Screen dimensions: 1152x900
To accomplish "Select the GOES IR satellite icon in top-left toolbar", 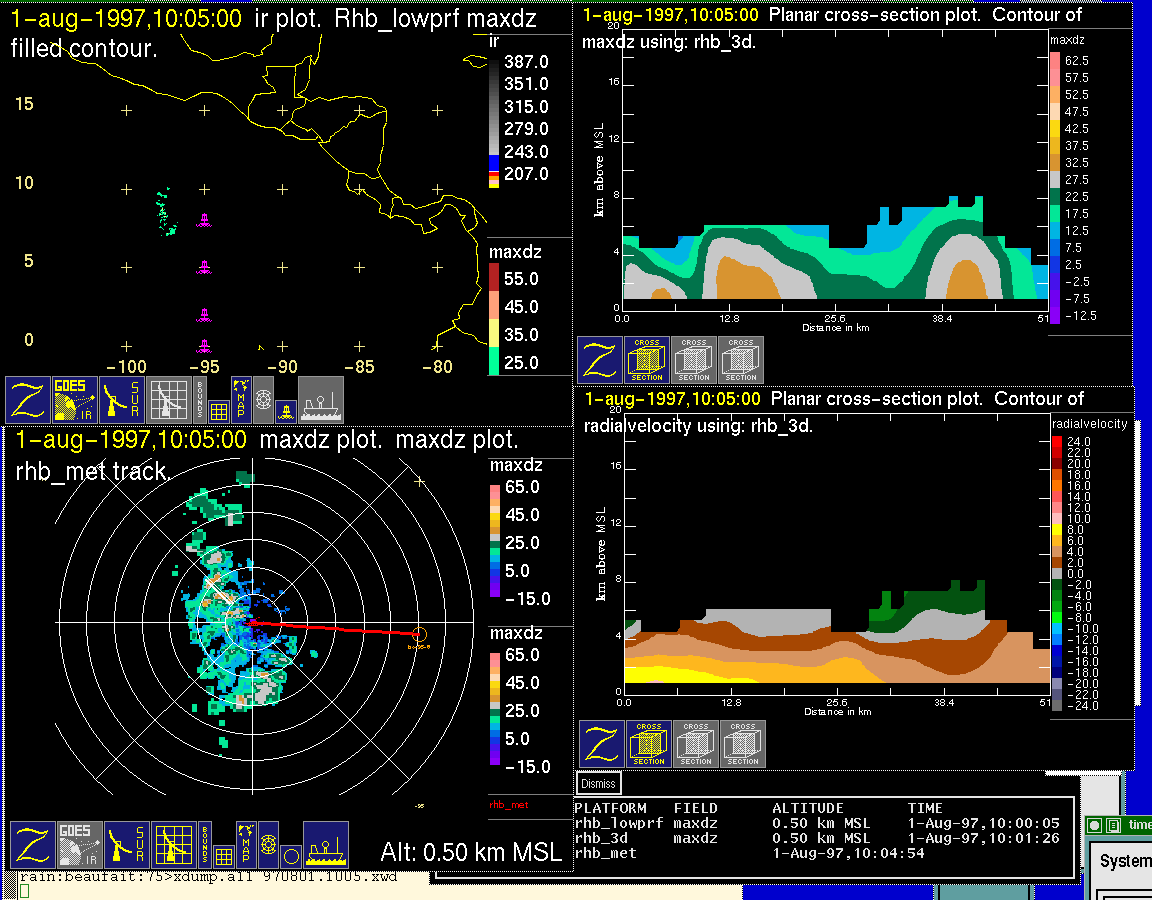I will pyautogui.click(x=76, y=400).
